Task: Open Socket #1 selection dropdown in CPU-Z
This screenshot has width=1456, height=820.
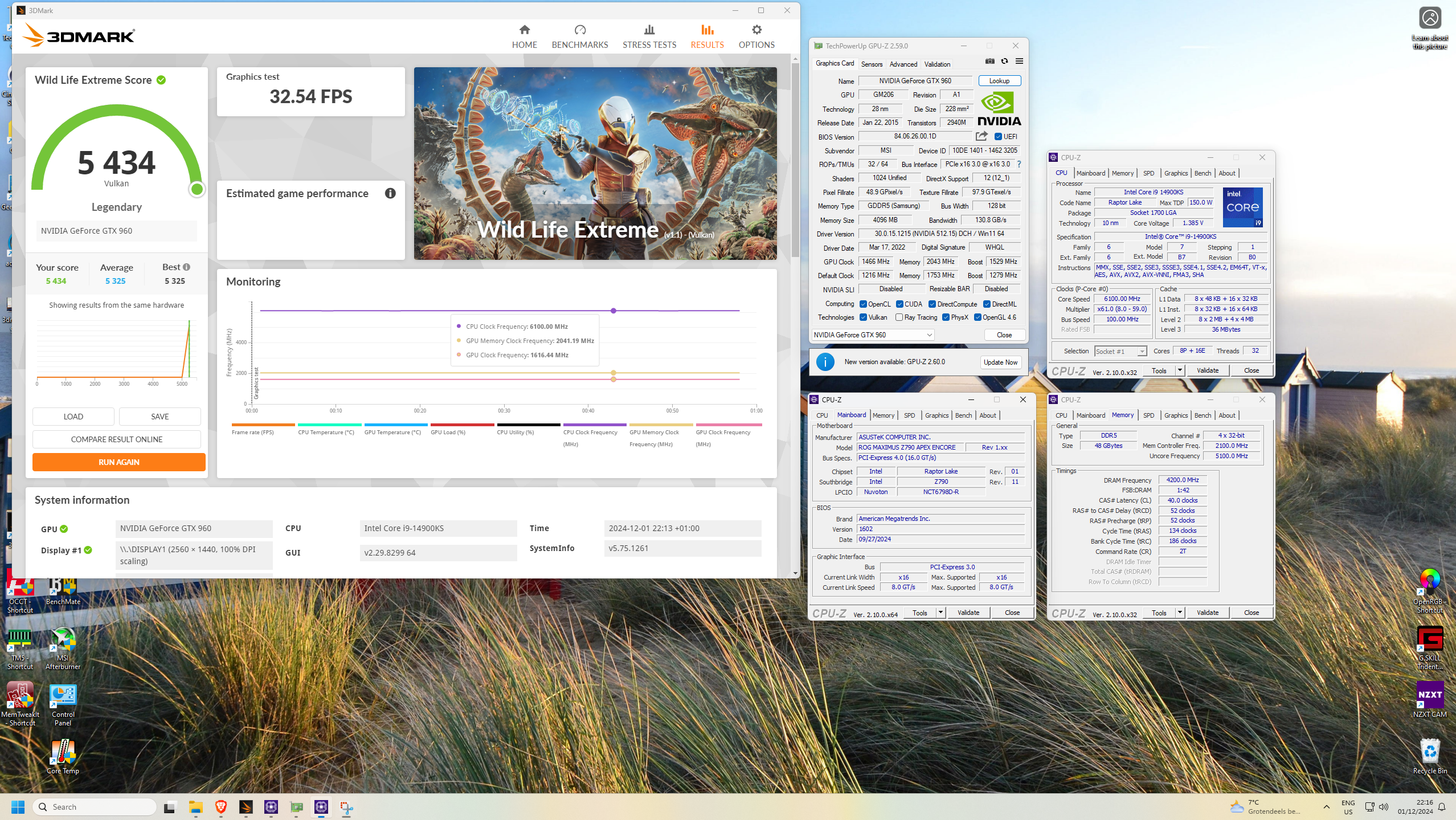Action: point(1120,351)
